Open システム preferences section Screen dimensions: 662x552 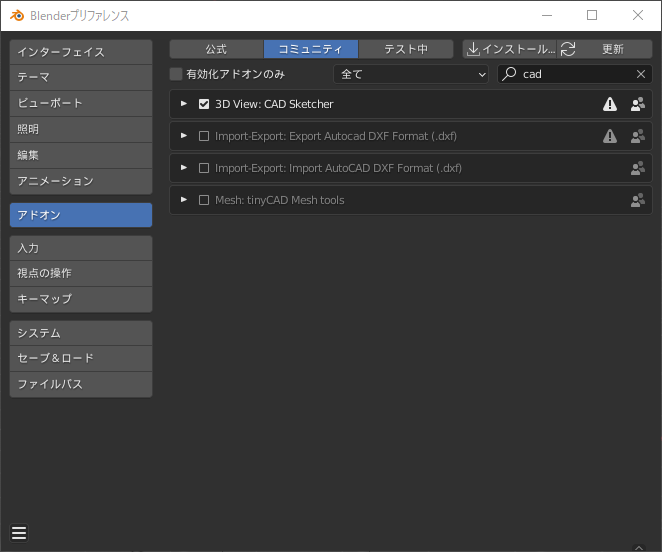pos(81,333)
